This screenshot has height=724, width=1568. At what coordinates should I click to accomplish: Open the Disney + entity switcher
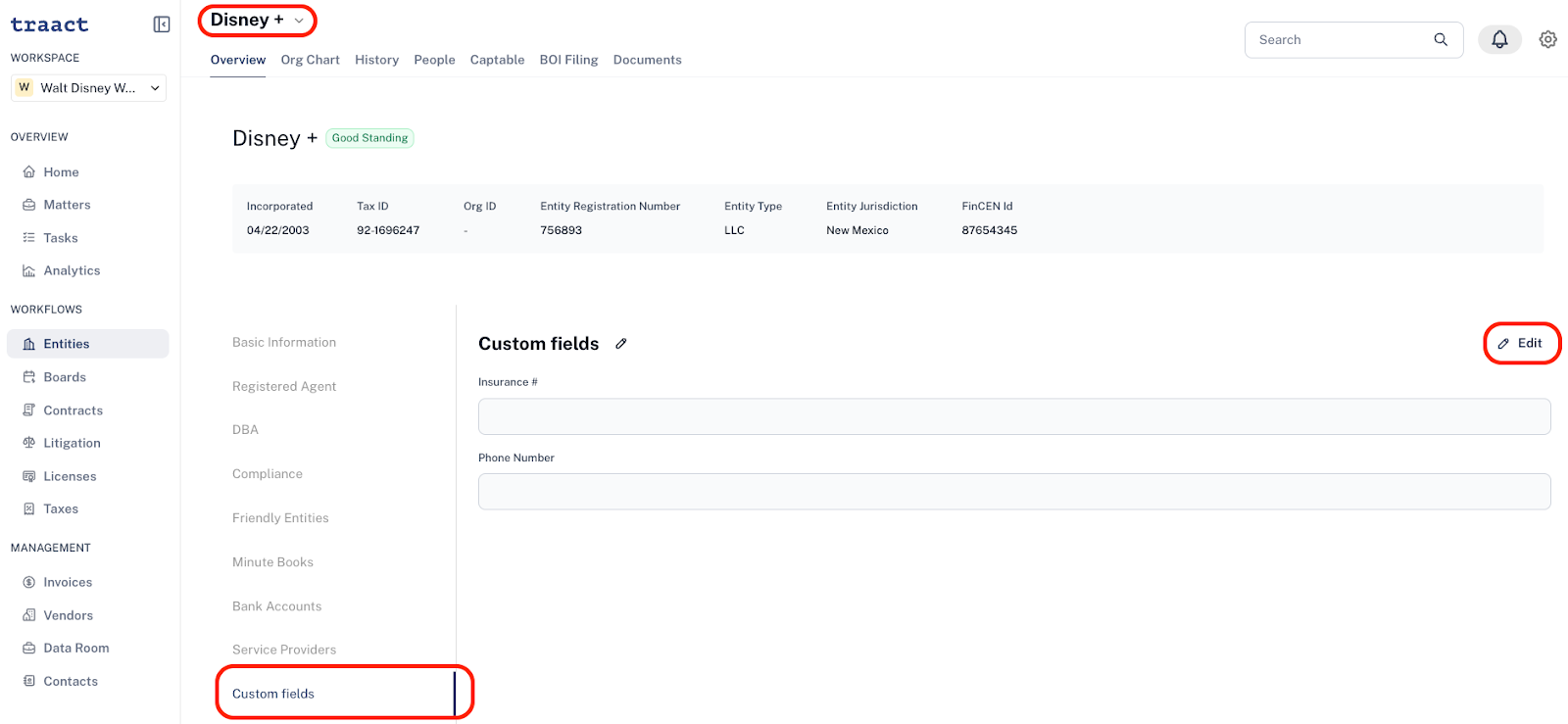click(258, 20)
